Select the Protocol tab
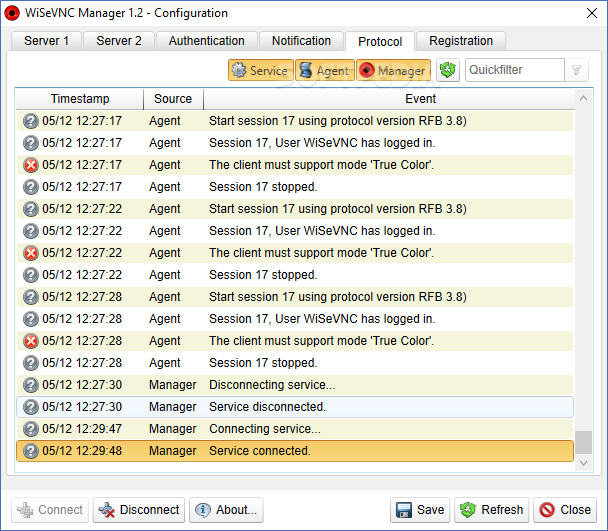Viewport: 608px width, 531px height. click(380, 41)
